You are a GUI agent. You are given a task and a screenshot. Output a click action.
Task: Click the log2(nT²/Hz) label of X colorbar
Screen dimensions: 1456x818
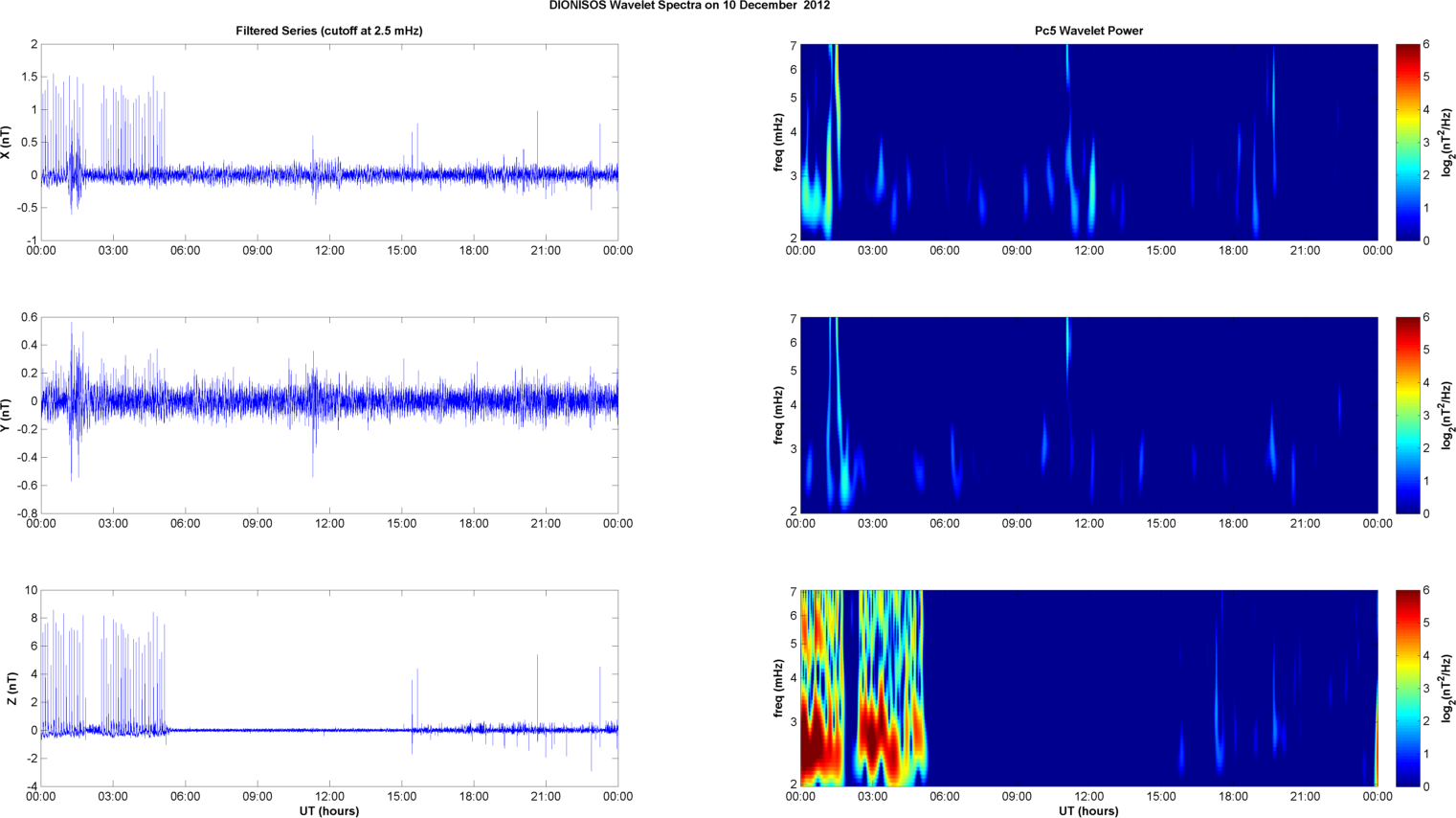[1447, 142]
